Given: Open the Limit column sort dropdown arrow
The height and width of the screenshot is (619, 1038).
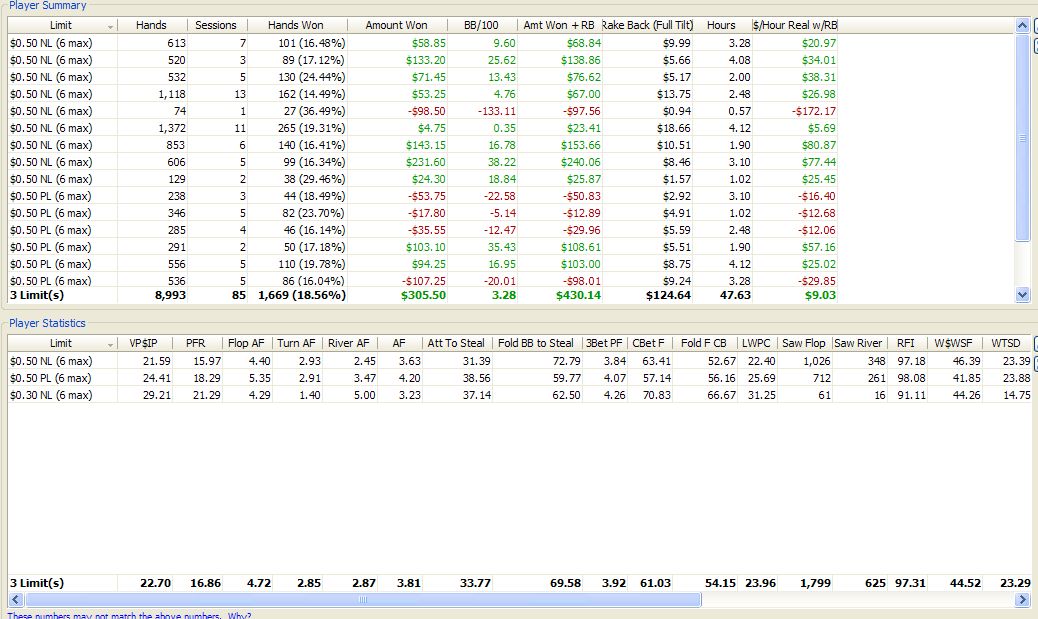Looking at the screenshot, I should tap(109, 25).
